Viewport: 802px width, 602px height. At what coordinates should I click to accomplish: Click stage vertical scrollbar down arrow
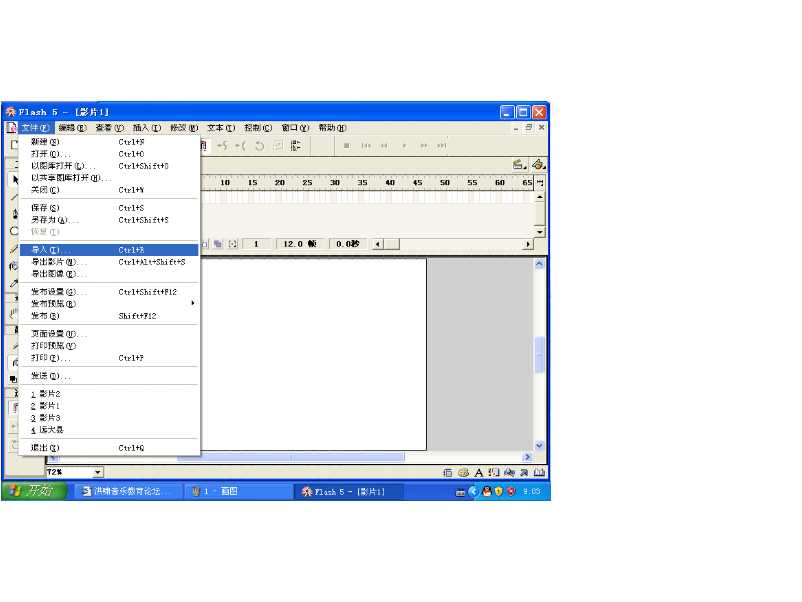click(539, 445)
